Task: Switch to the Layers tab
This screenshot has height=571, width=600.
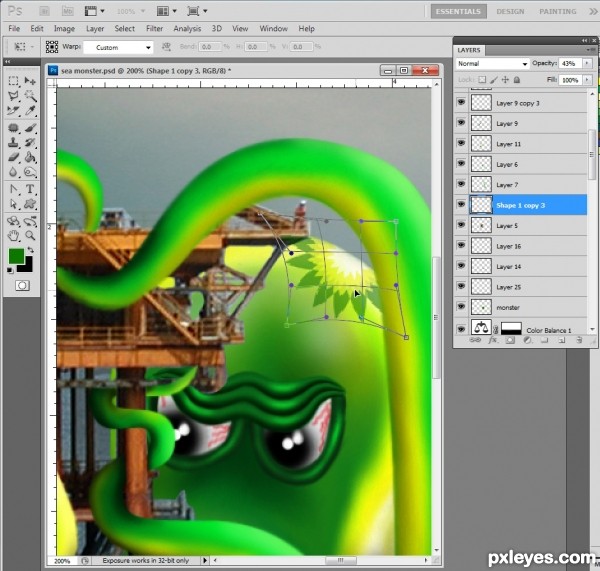Action: point(469,50)
